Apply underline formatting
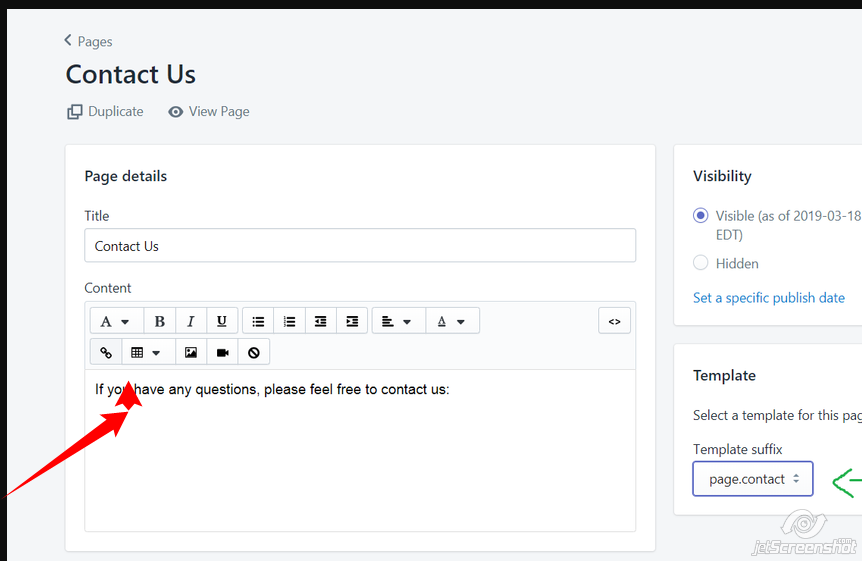862x561 pixels. coord(221,321)
